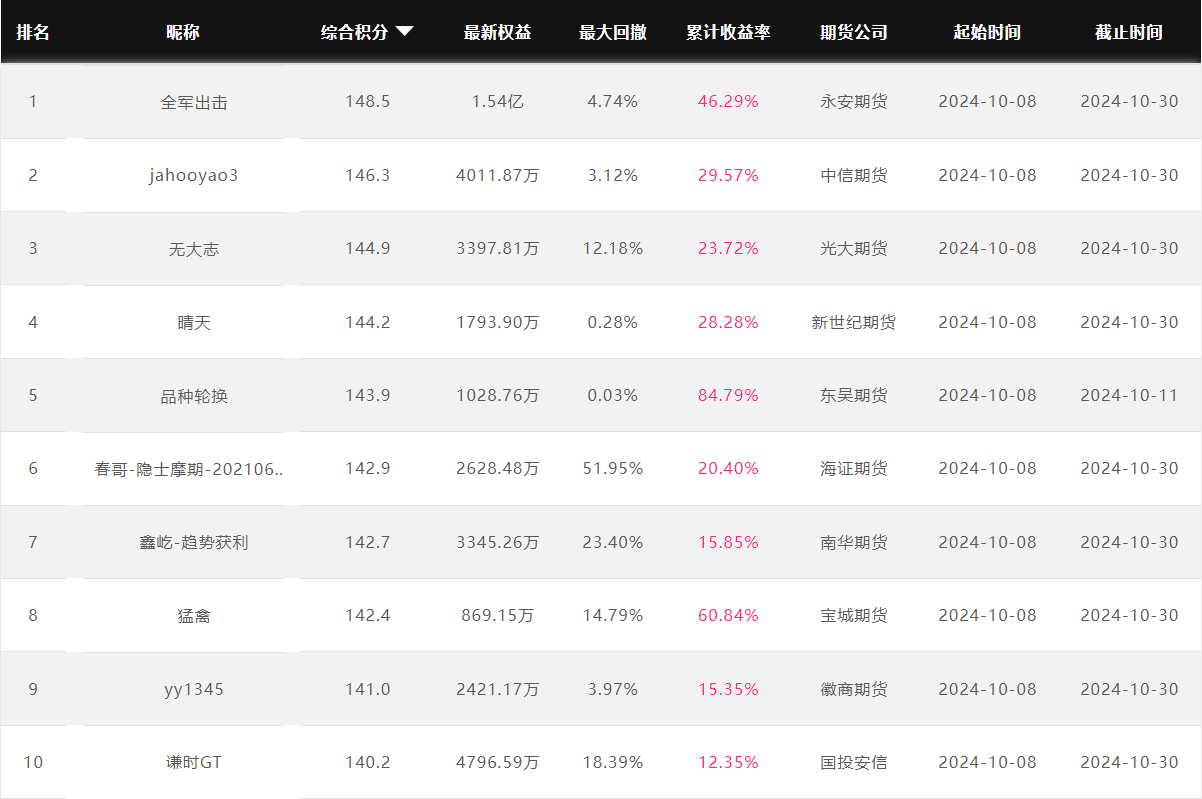This screenshot has height=799, width=1202.
Task: Click 光大期货 in the company column
Action: click(853, 248)
